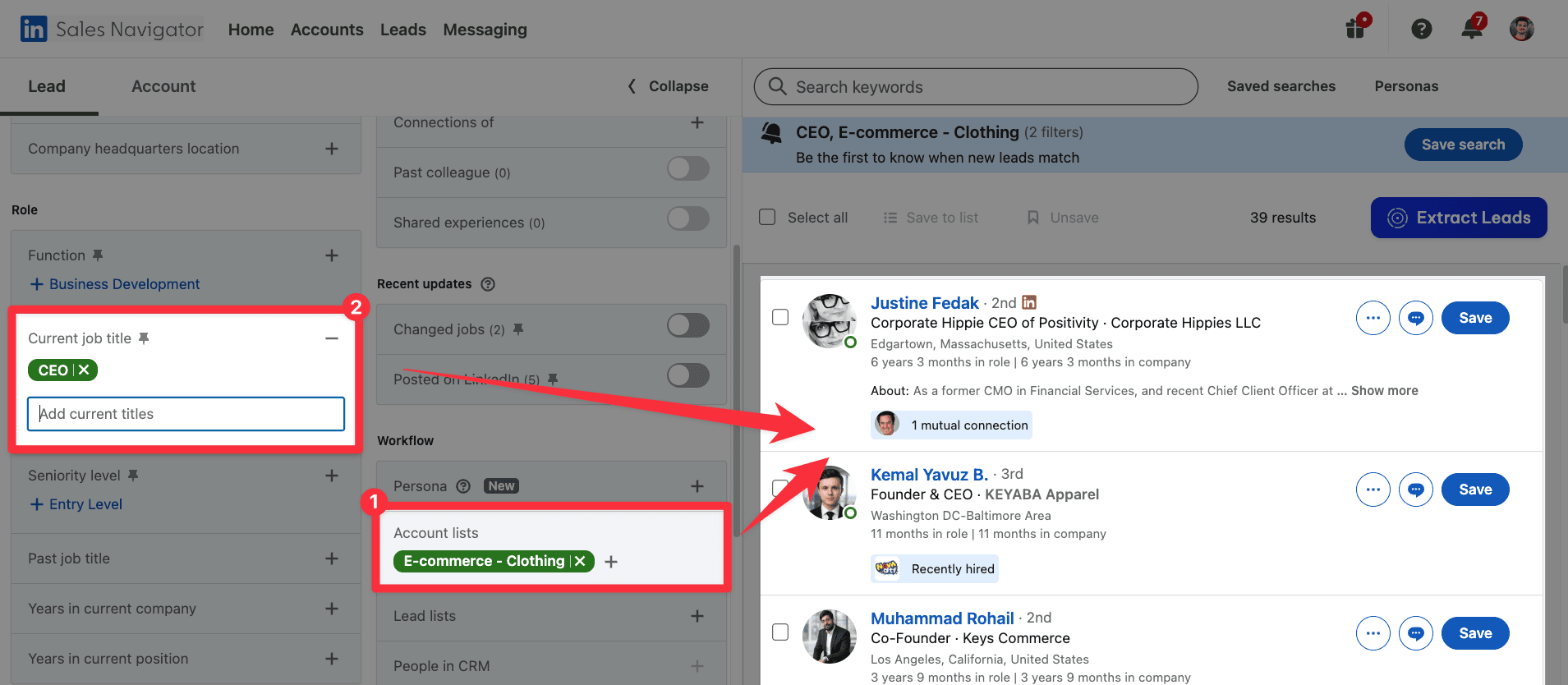Open Saved searches
The width and height of the screenshot is (1568, 685).
(x=1281, y=86)
